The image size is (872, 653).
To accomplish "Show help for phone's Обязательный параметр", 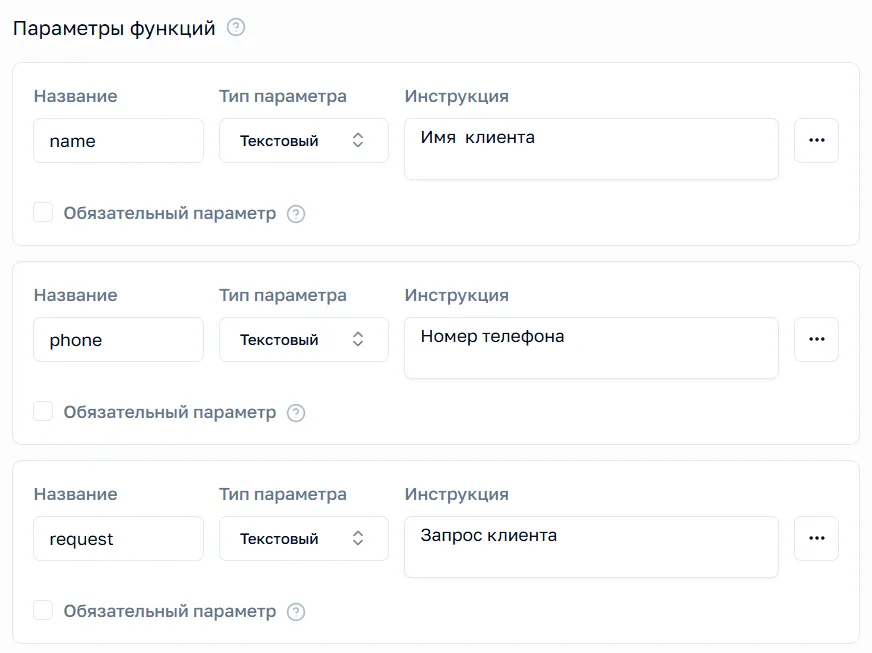I will (x=296, y=413).
